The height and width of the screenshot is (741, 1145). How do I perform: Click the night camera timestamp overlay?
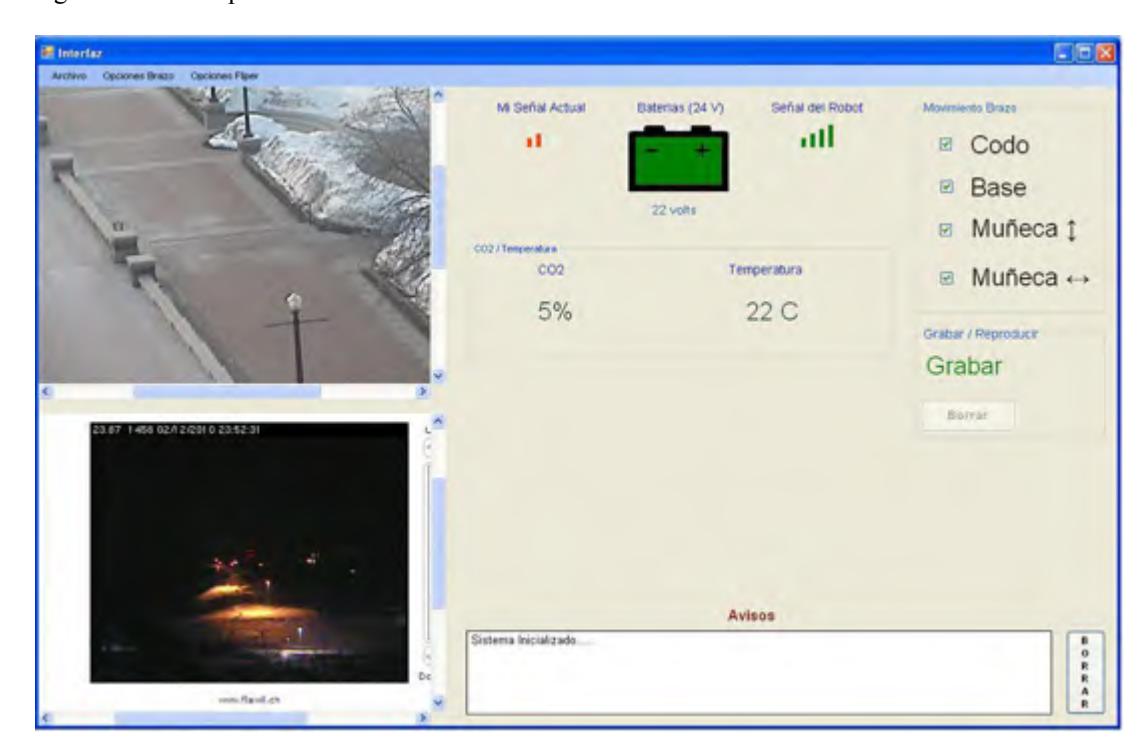tap(176, 429)
